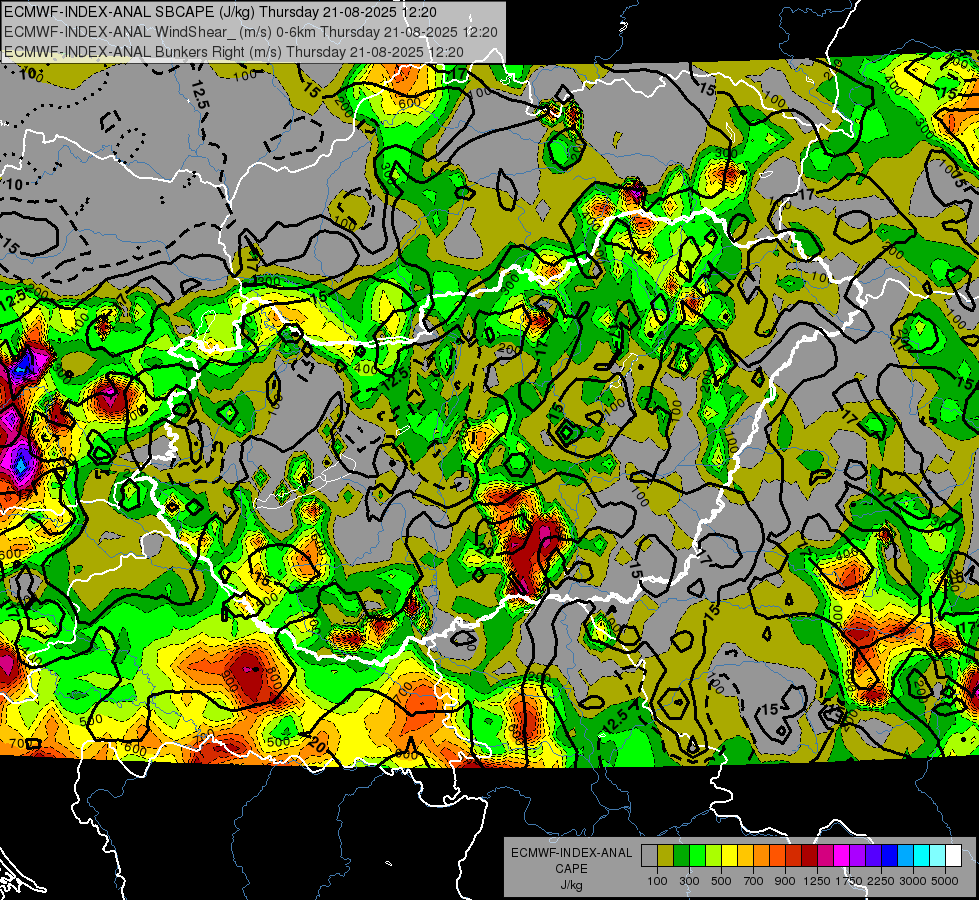Screen dimensions: 979x900
Task: Click the J/kg unit label in legend
Action: click(x=572, y=885)
